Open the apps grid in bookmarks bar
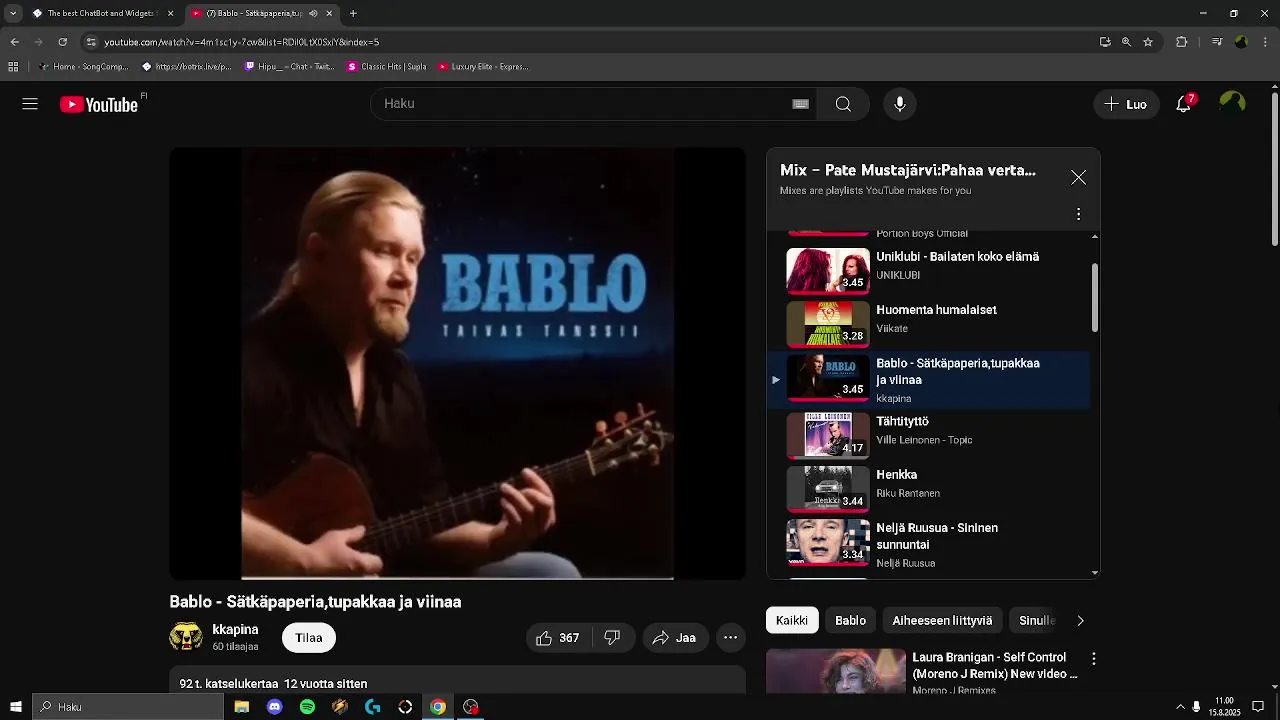1280x720 pixels. pyautogui.click(x=13, y=67)
